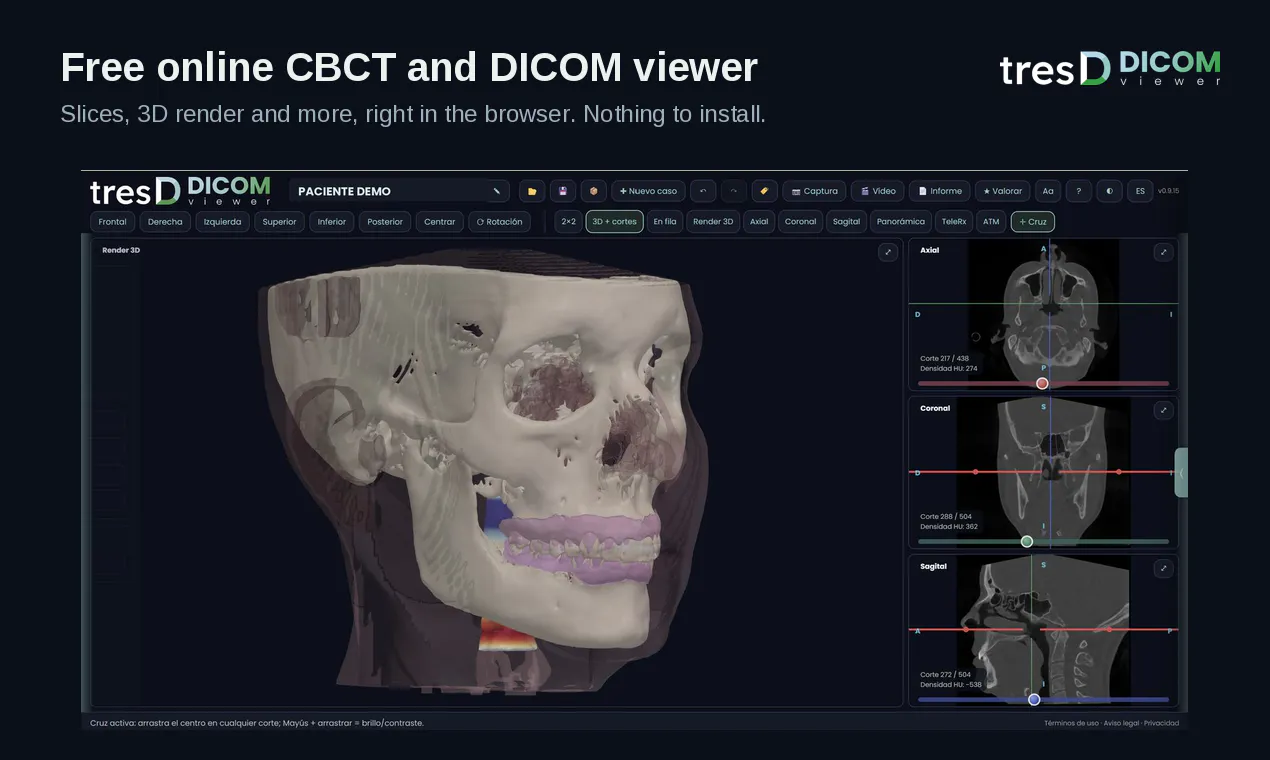This screenshot has height=760, width=1270.
Task: Select the Axial view tab
Action: (759, 222)
